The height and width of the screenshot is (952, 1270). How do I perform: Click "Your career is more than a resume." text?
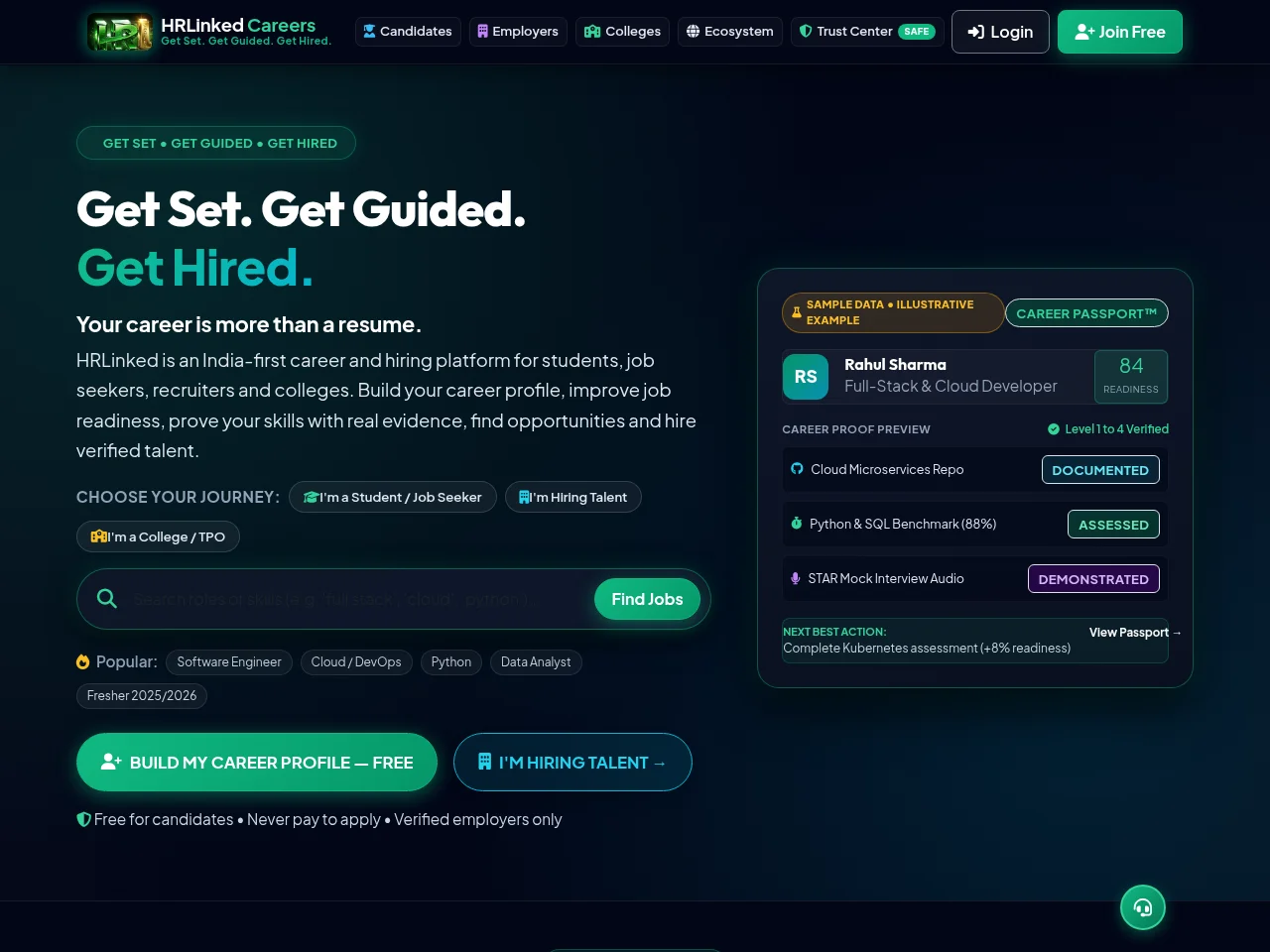click(249, 324)
